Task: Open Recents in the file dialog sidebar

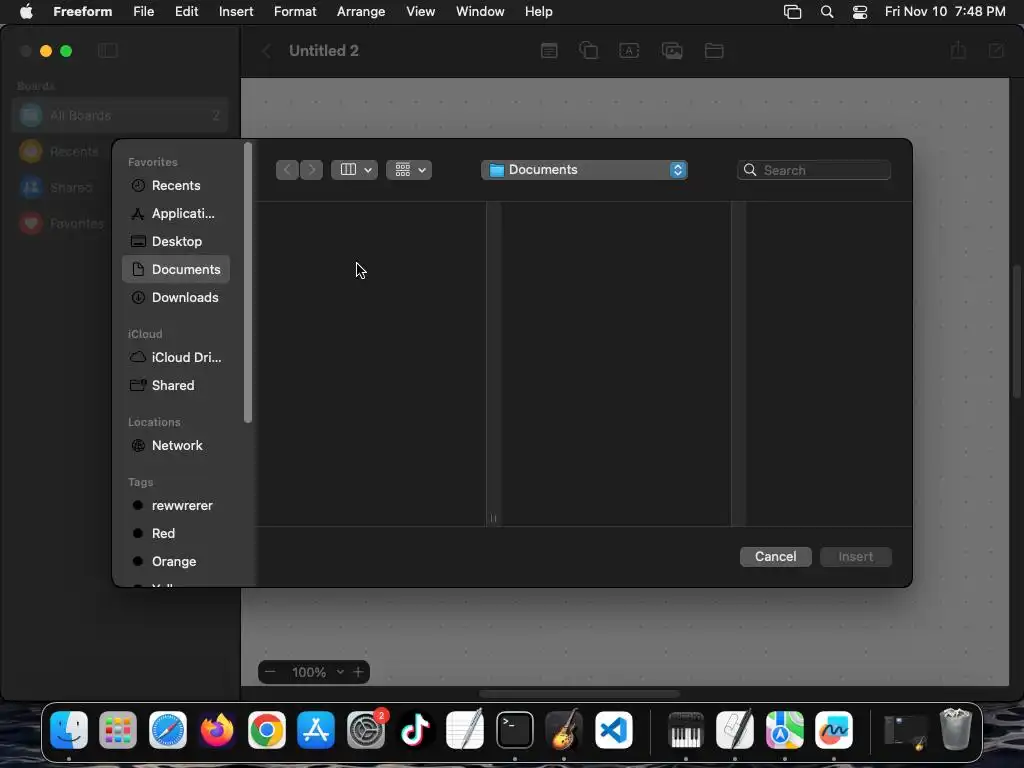Action: tap(176, 185)
